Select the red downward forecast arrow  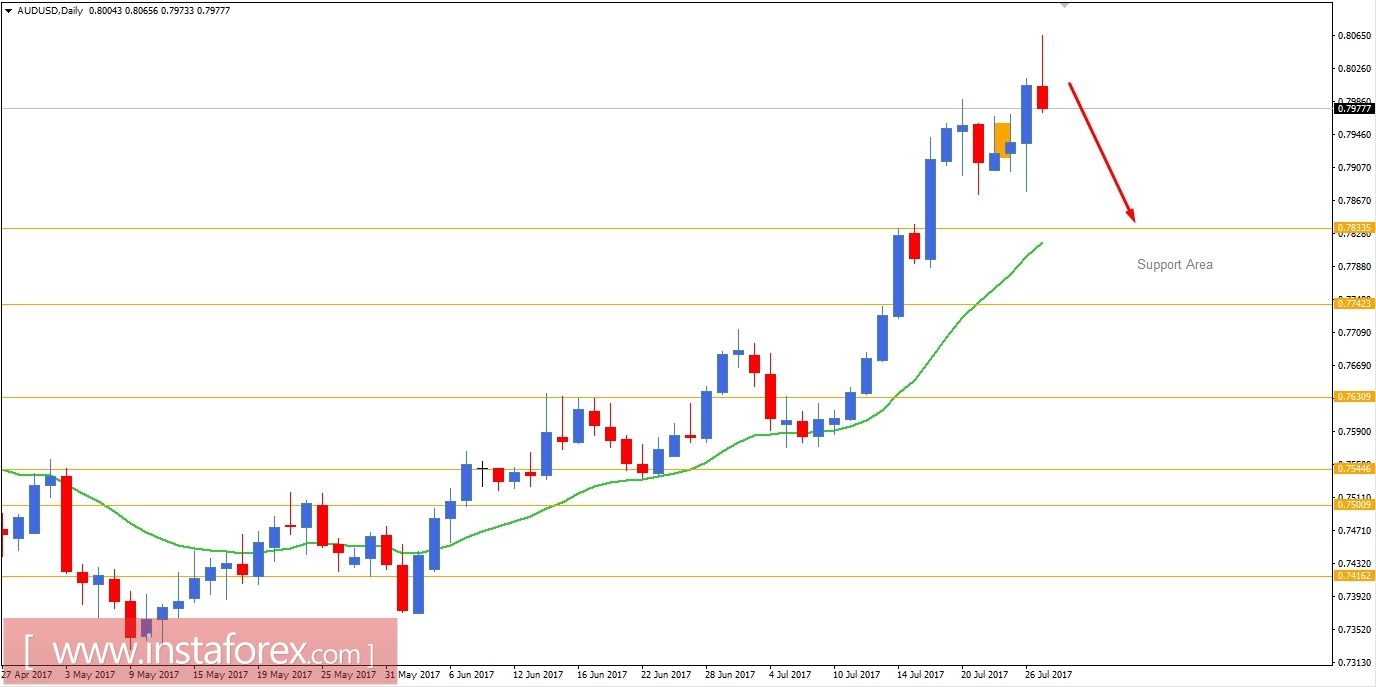coord(1100,150)
